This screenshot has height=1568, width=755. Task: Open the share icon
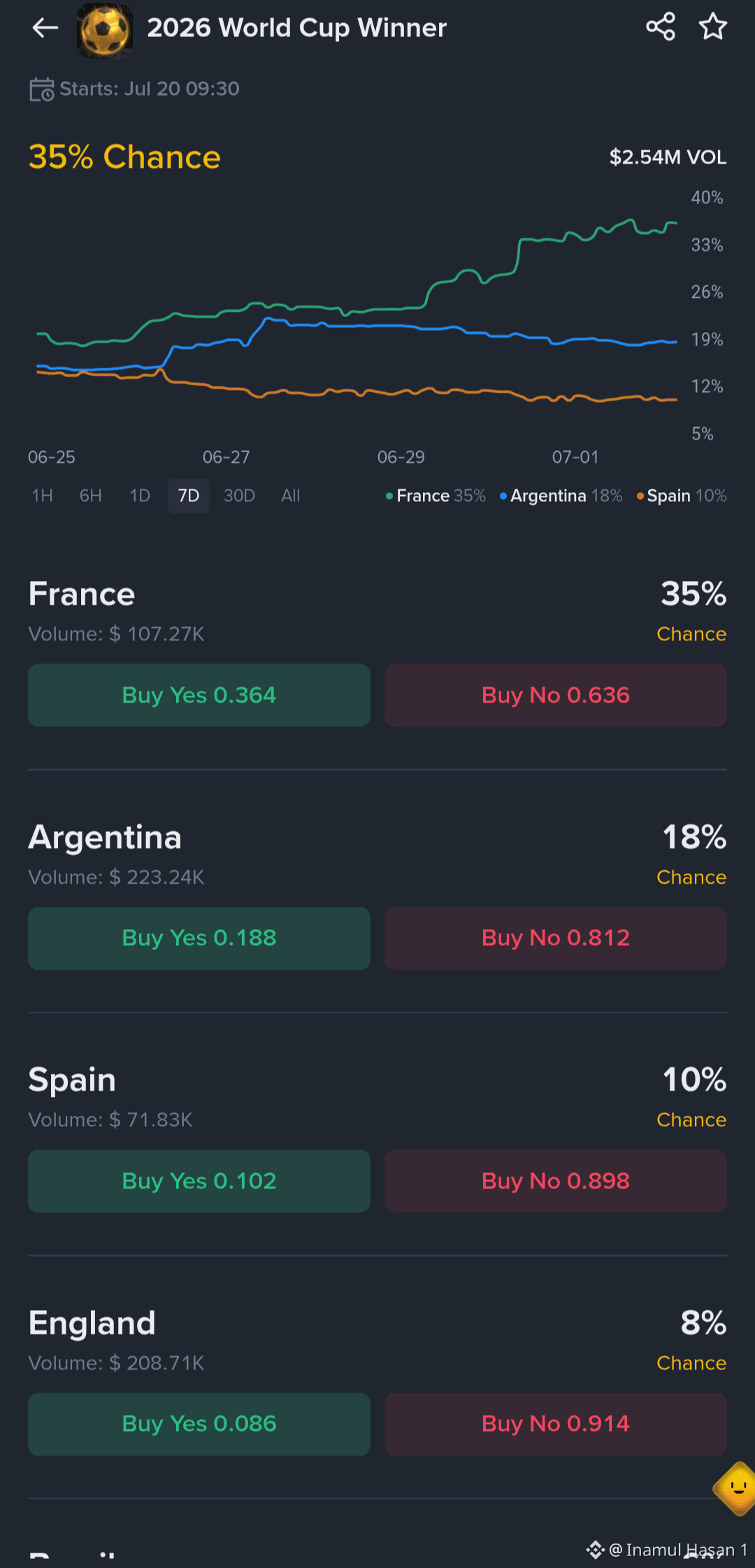(661, 27)
